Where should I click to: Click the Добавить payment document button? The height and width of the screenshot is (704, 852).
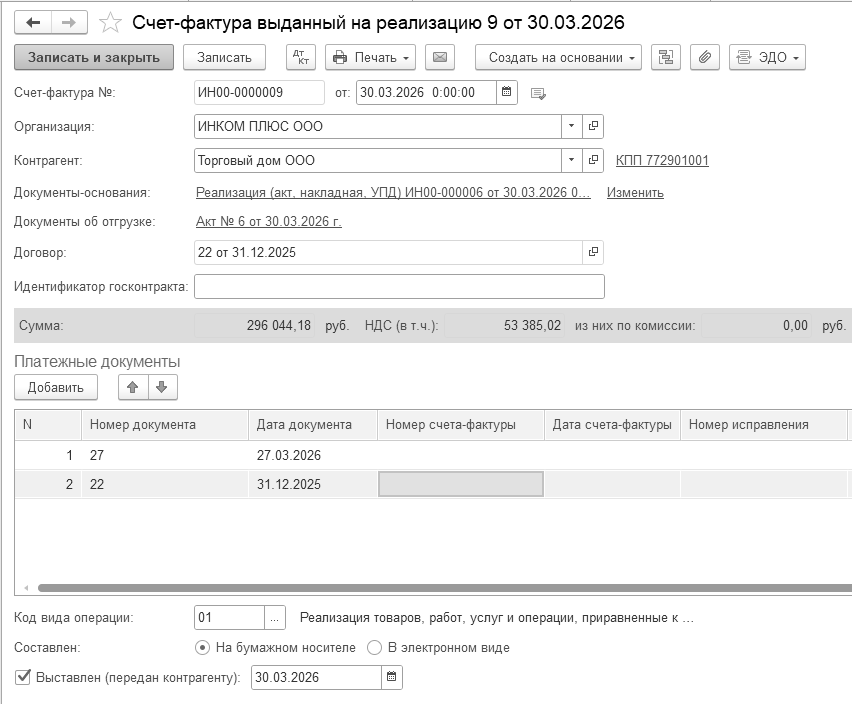56,387
